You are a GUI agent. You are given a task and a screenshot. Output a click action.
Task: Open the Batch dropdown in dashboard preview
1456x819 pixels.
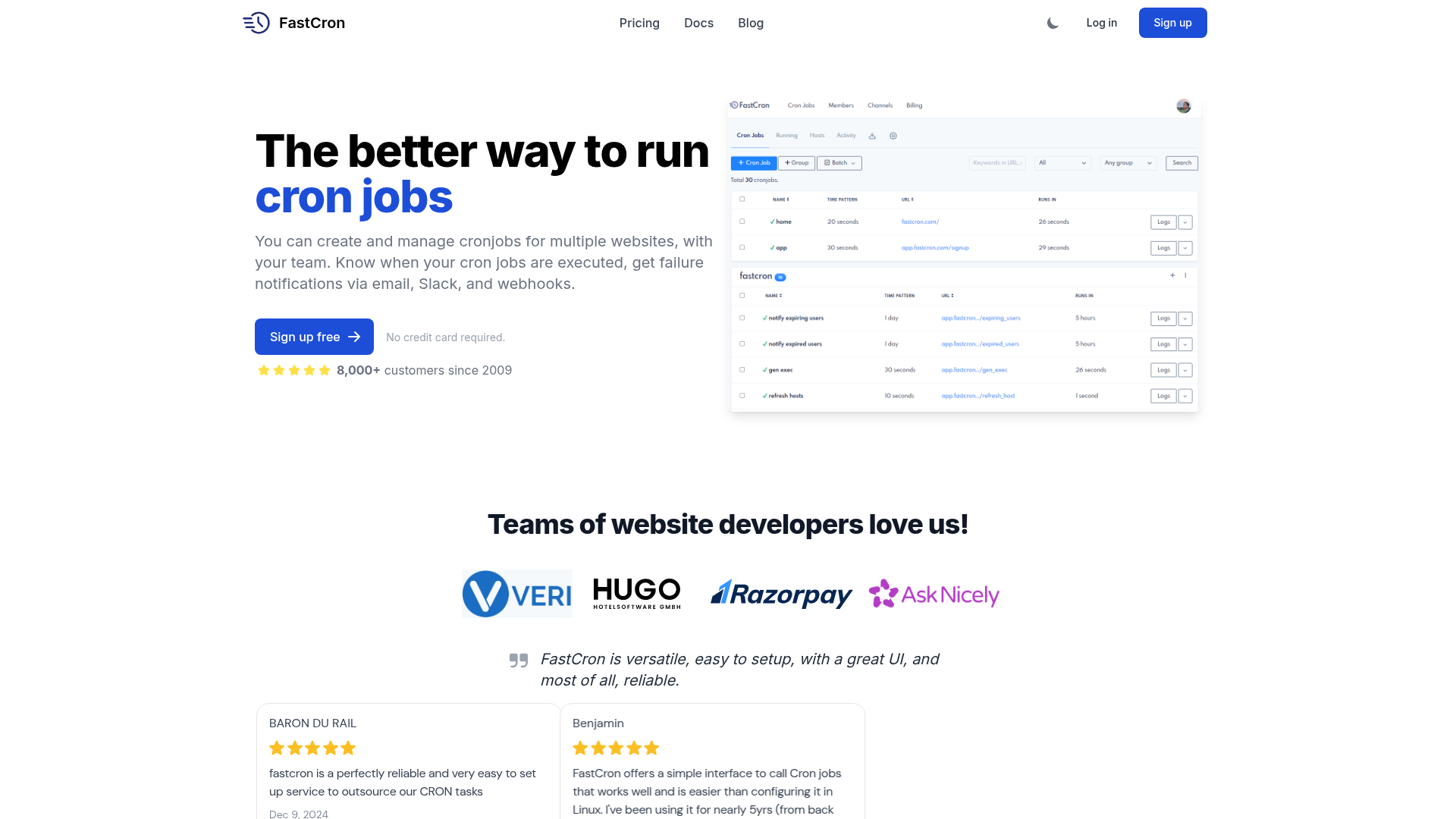tap(839, 163)
